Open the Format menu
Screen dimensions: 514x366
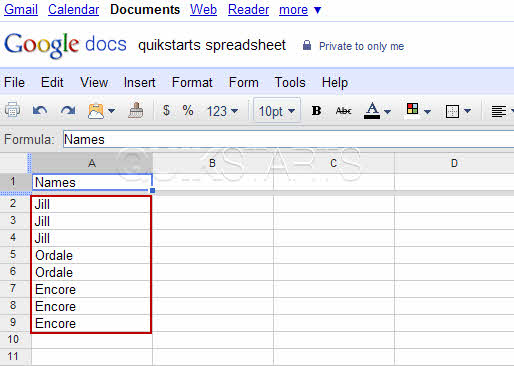tap(192, 82)
